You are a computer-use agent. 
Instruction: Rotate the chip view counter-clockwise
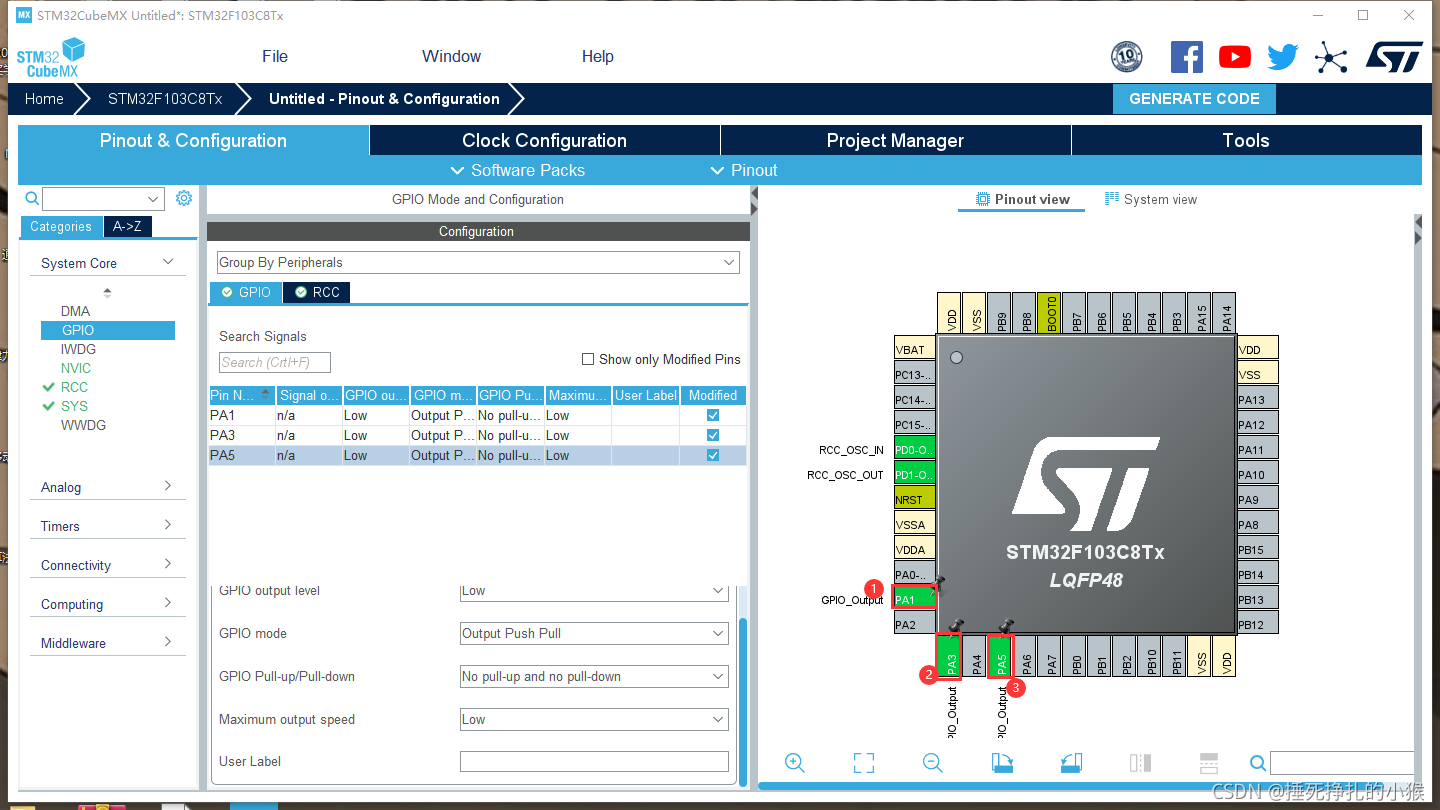pyautogui.click(x=1071, y=763)
